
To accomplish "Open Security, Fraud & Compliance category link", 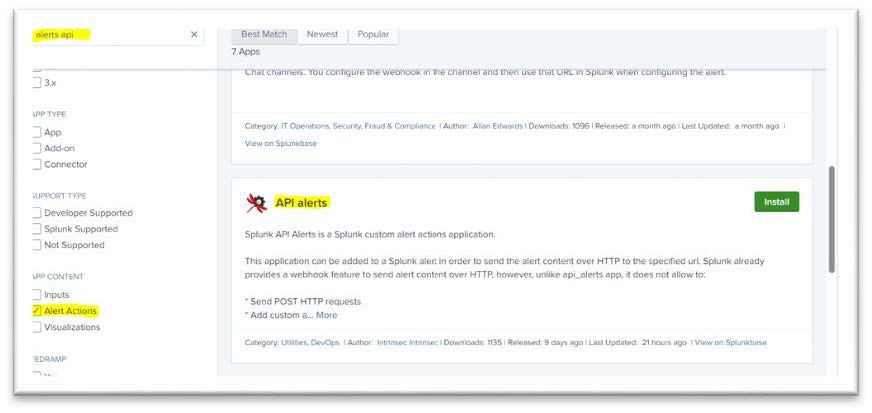I will (x=384, y=126).
